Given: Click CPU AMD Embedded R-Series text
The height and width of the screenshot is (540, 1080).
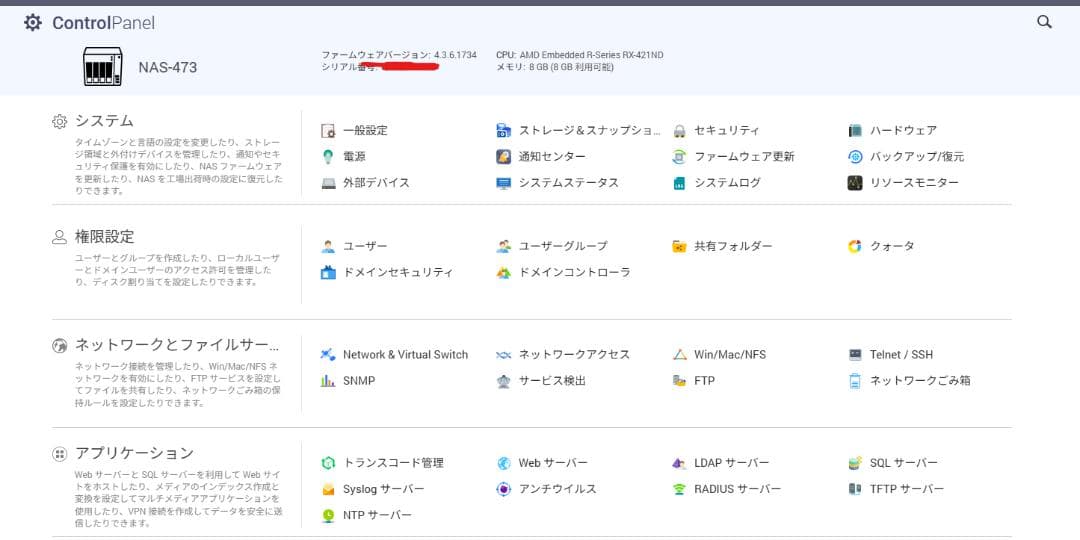Looking at the screenshot, I should point(580,54).
